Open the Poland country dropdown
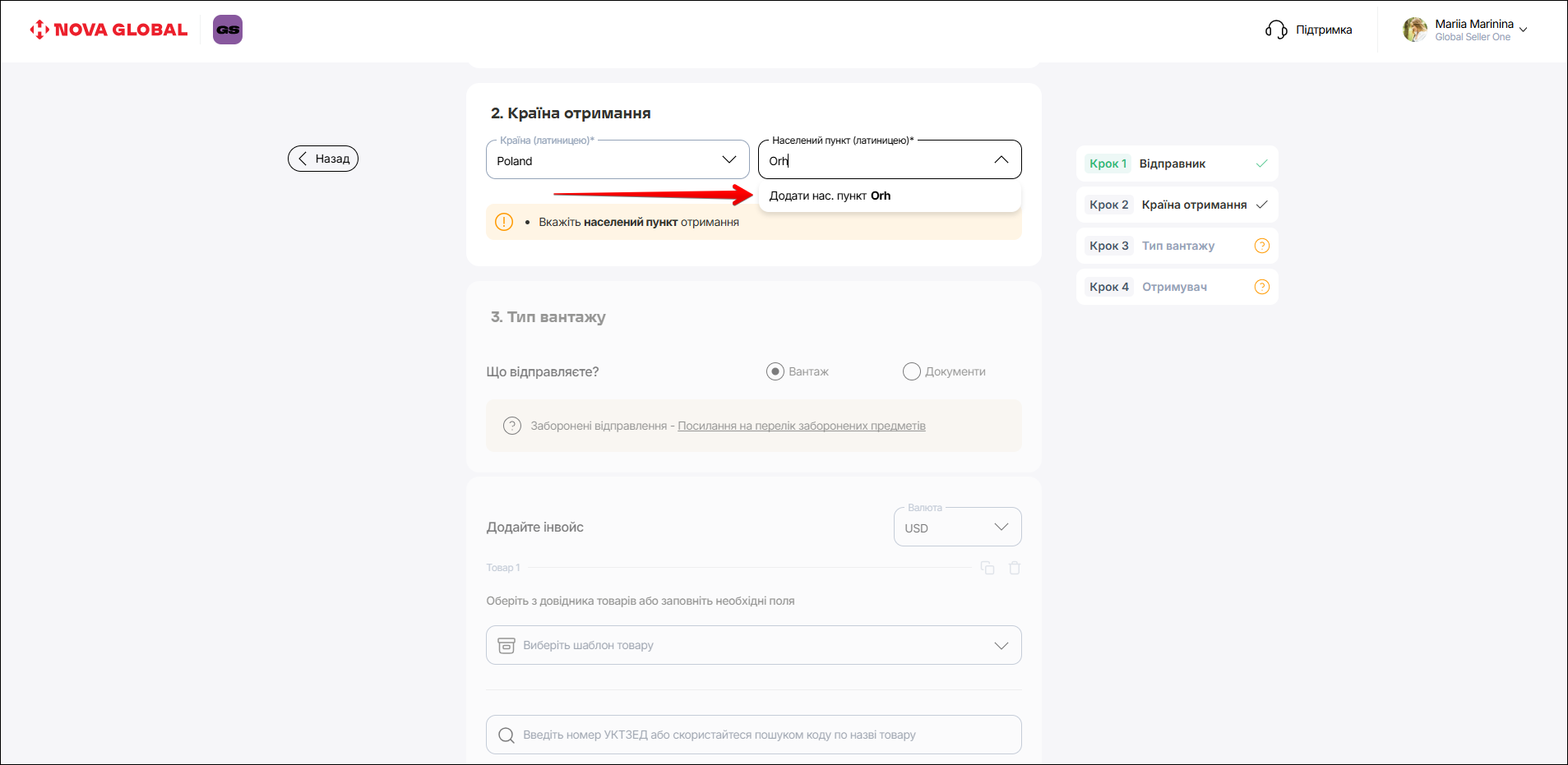This screenshot has width=1568, height=765. [617, 160]
